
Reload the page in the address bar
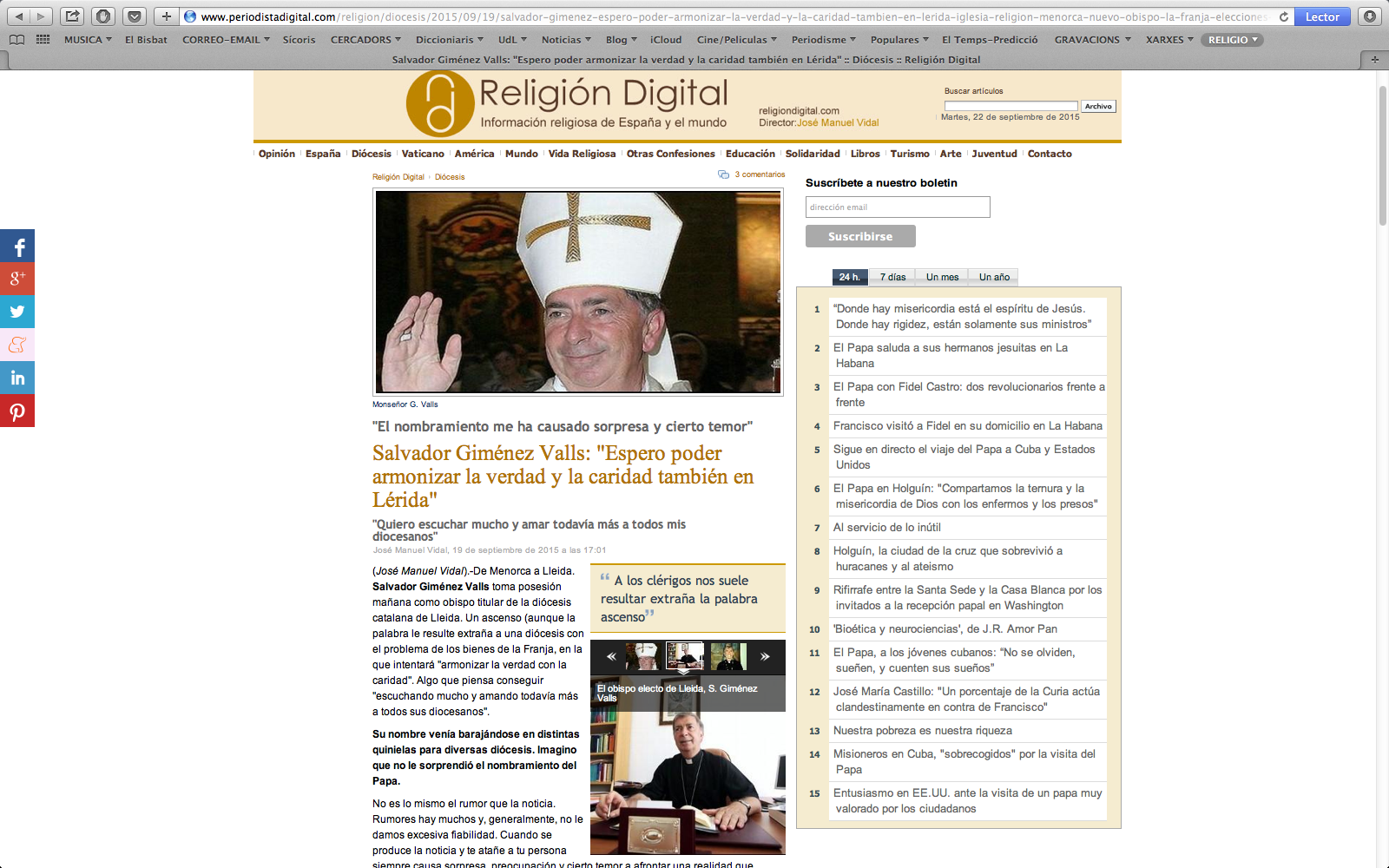(x=1283, y=16)
